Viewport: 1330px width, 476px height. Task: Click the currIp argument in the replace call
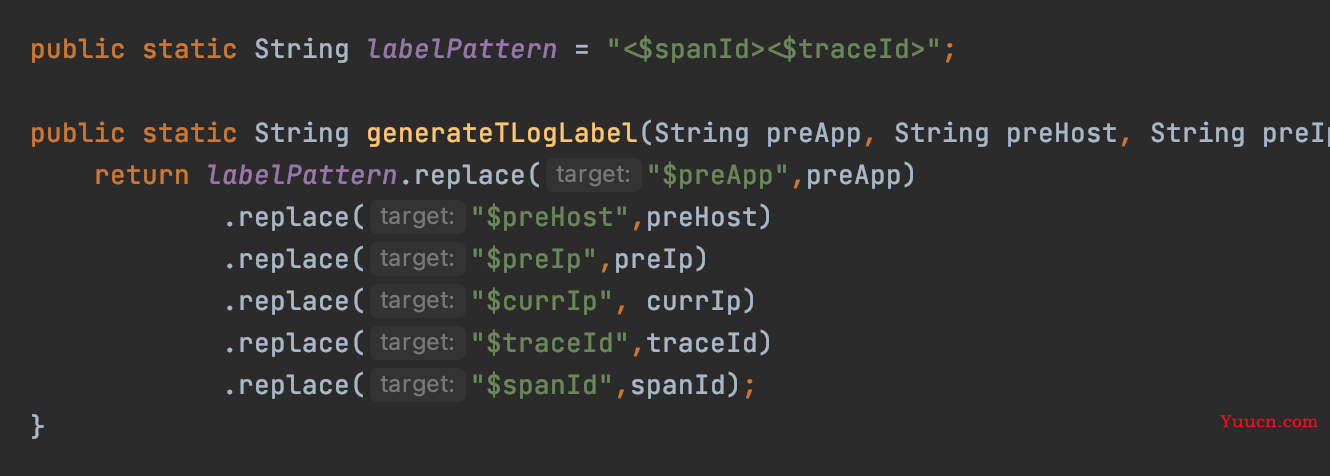pos(694,301)
